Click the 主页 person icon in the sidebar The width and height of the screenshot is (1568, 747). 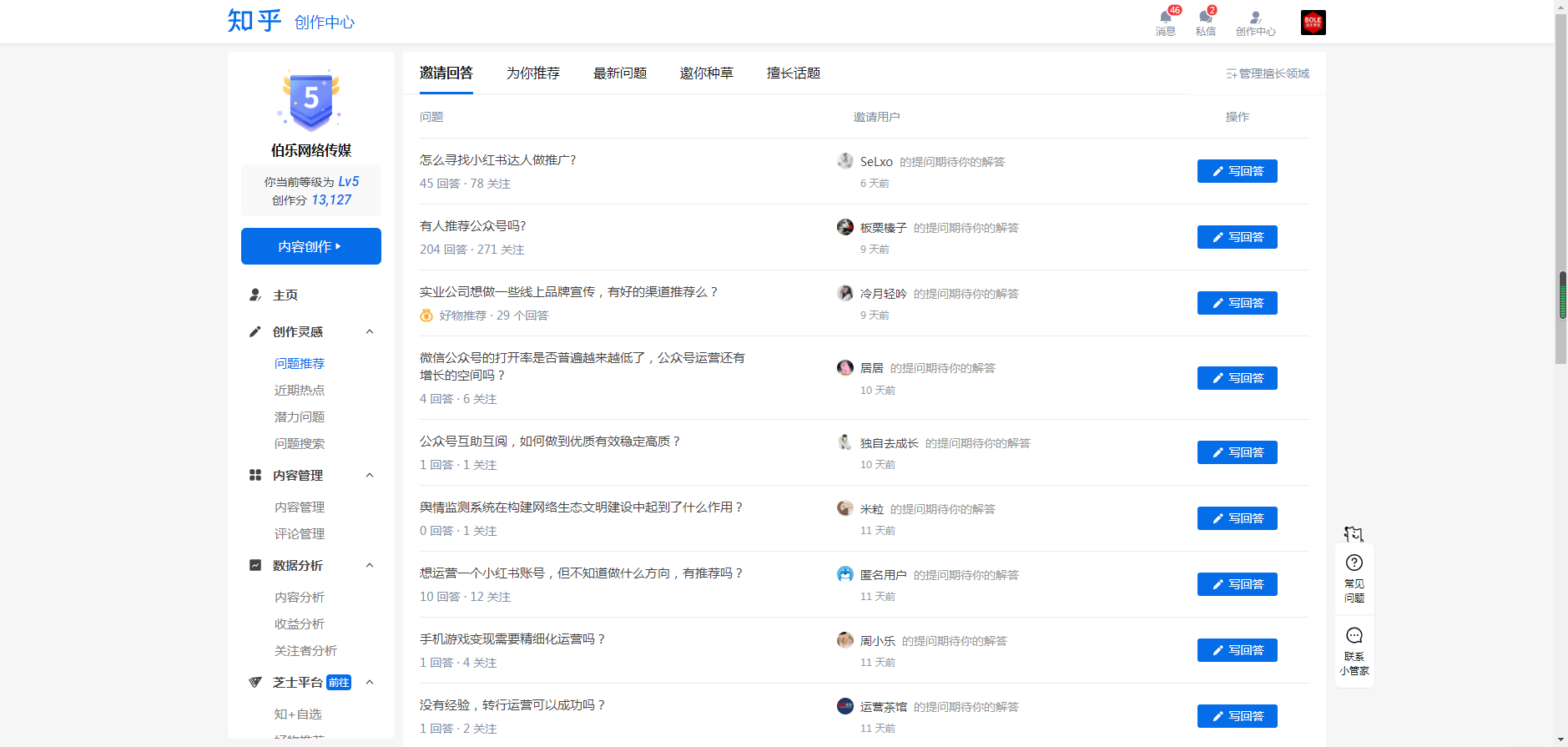(x=255, y=295)
